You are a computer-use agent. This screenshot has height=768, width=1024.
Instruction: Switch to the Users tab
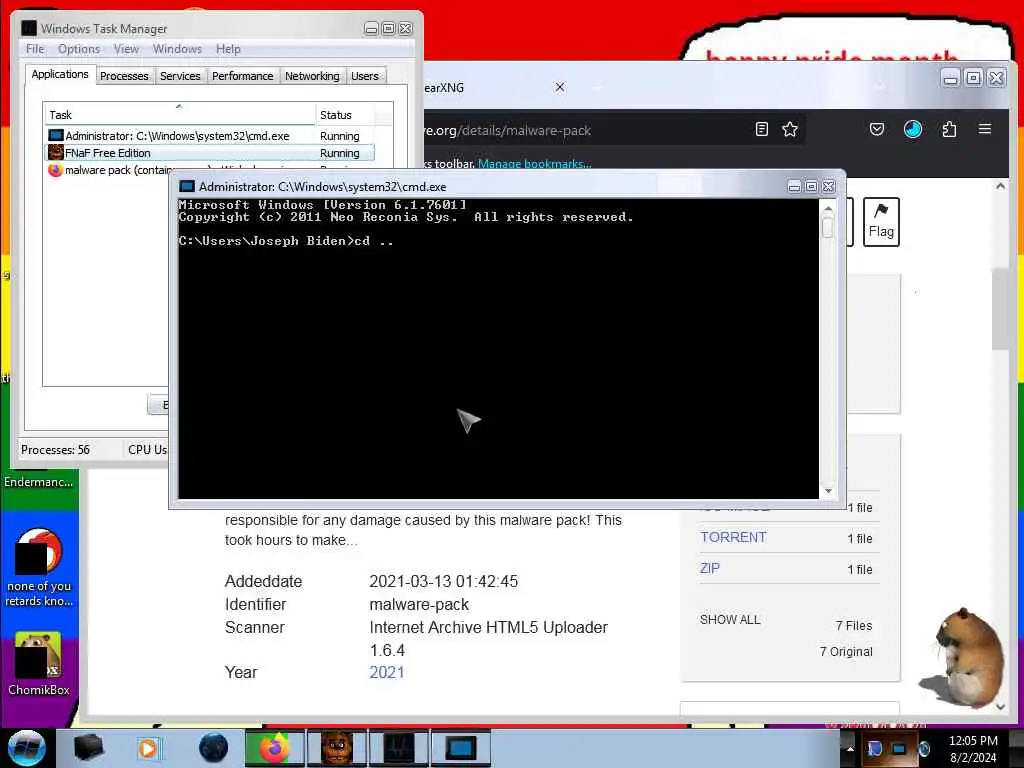click(x=364, y=76)
